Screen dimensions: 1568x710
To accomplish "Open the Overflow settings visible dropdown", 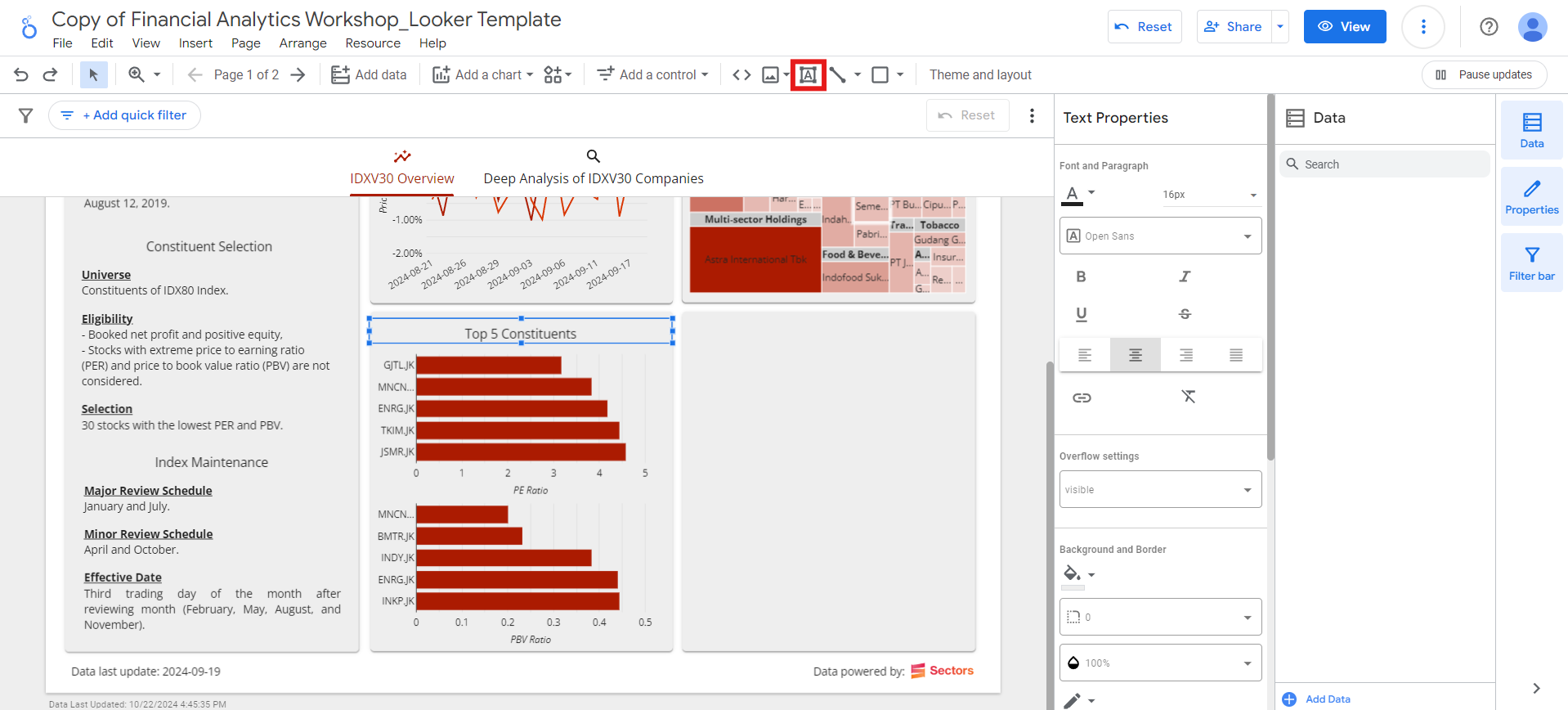I will (1160, 489).
